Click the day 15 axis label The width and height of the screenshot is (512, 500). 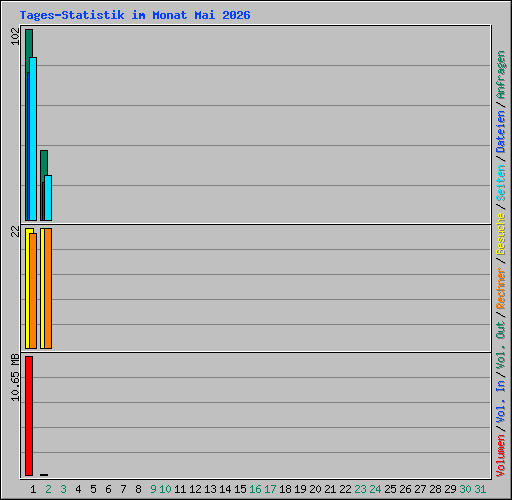tap(240, 489)
